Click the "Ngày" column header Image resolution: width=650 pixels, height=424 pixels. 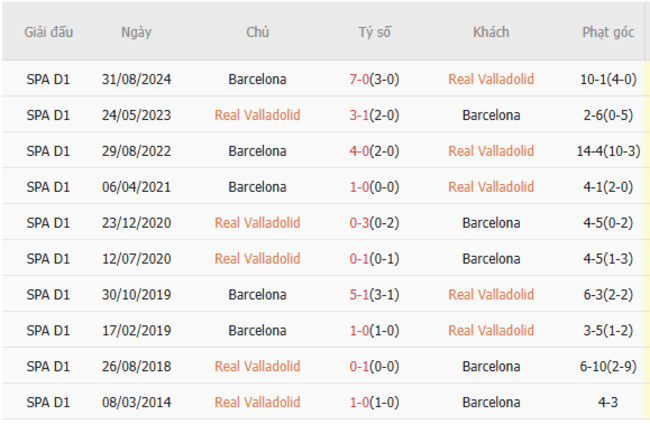(x=136, y=32)
